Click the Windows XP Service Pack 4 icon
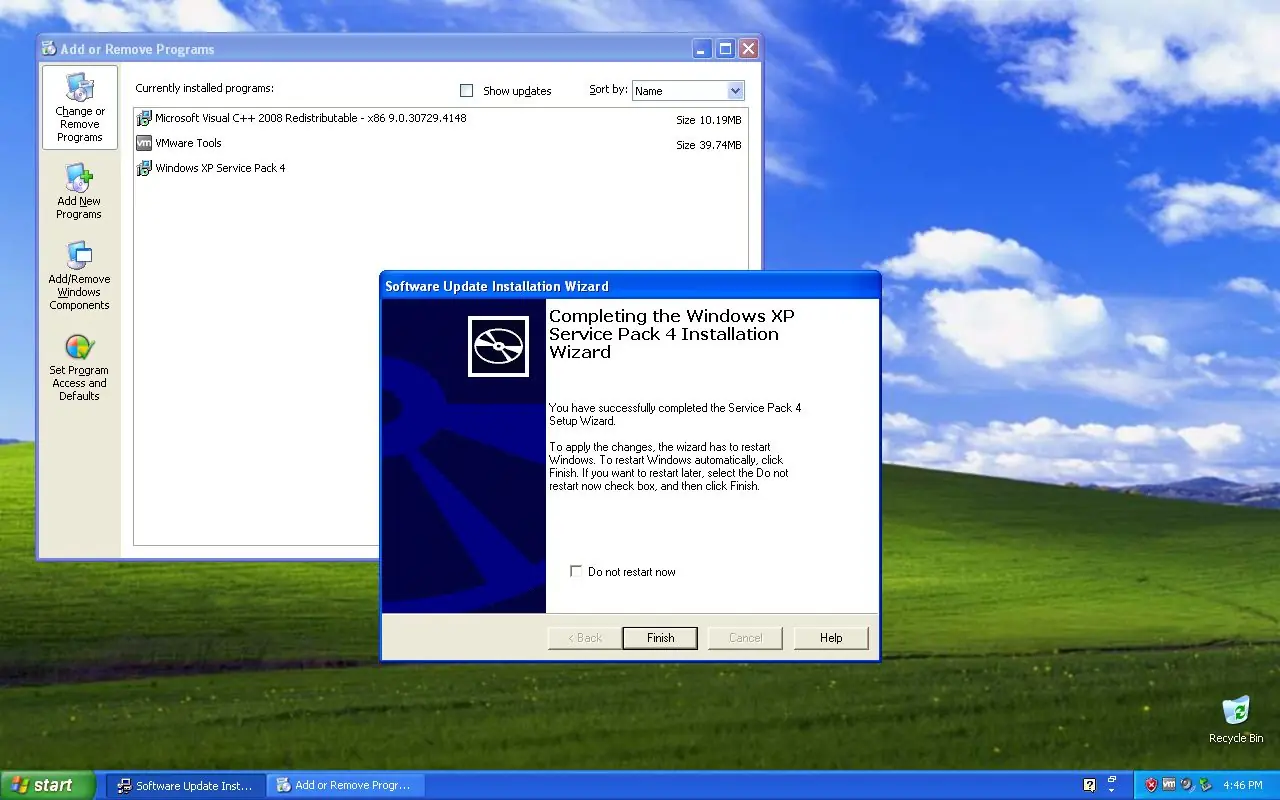 [144, 168]
